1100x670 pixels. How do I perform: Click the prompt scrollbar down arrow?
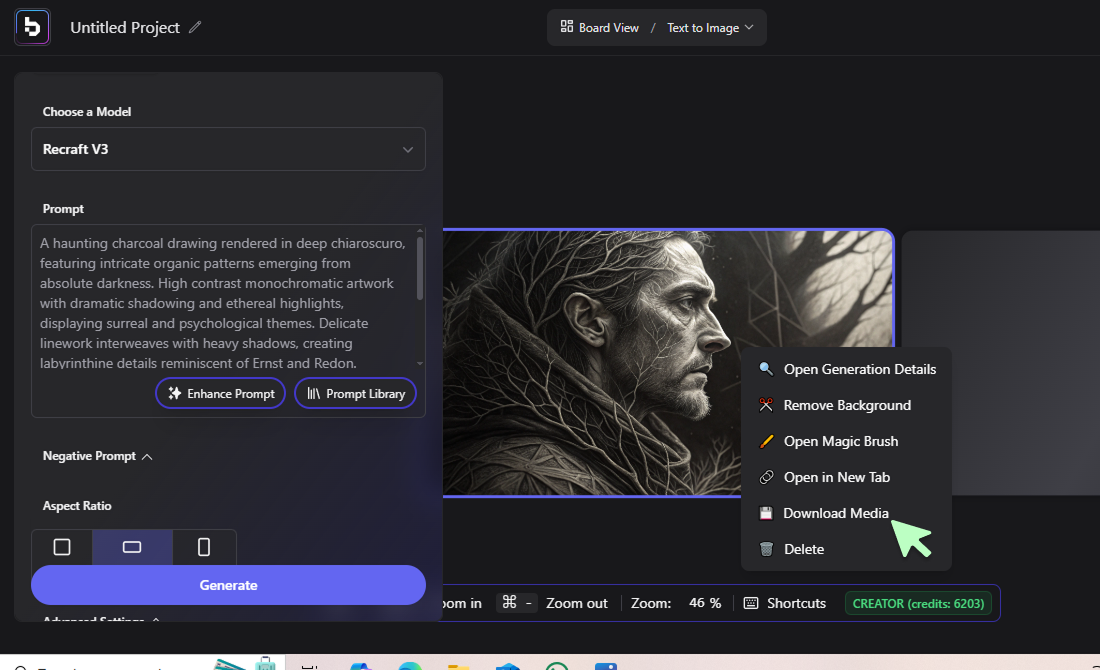click(x=420, y=363)
